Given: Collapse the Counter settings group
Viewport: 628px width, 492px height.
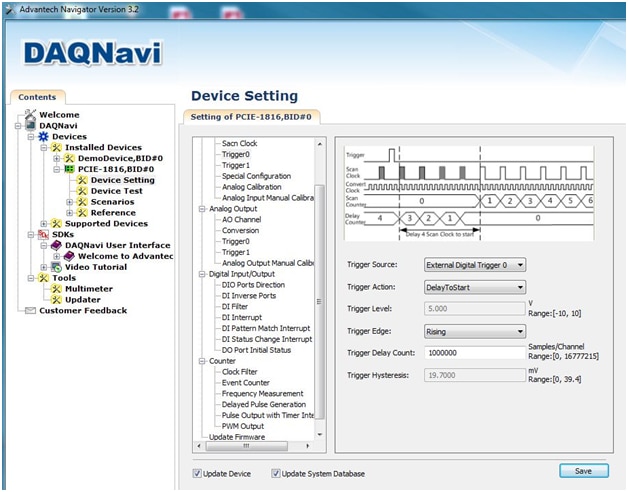Looking at the screenshot, I should tap(202, 361).
